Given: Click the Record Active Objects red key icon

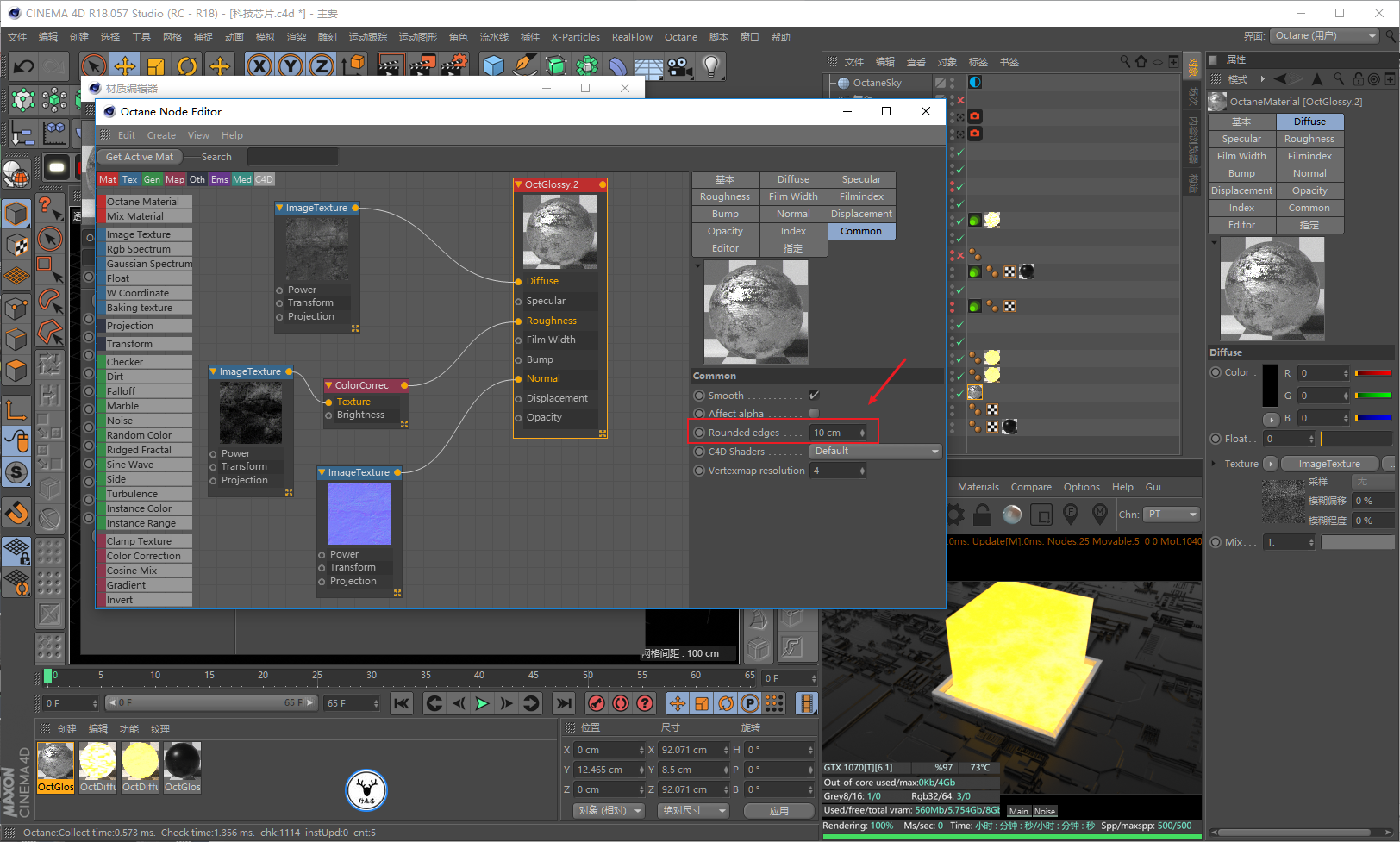Looking at the screenshot, I should tap(596, 703).
